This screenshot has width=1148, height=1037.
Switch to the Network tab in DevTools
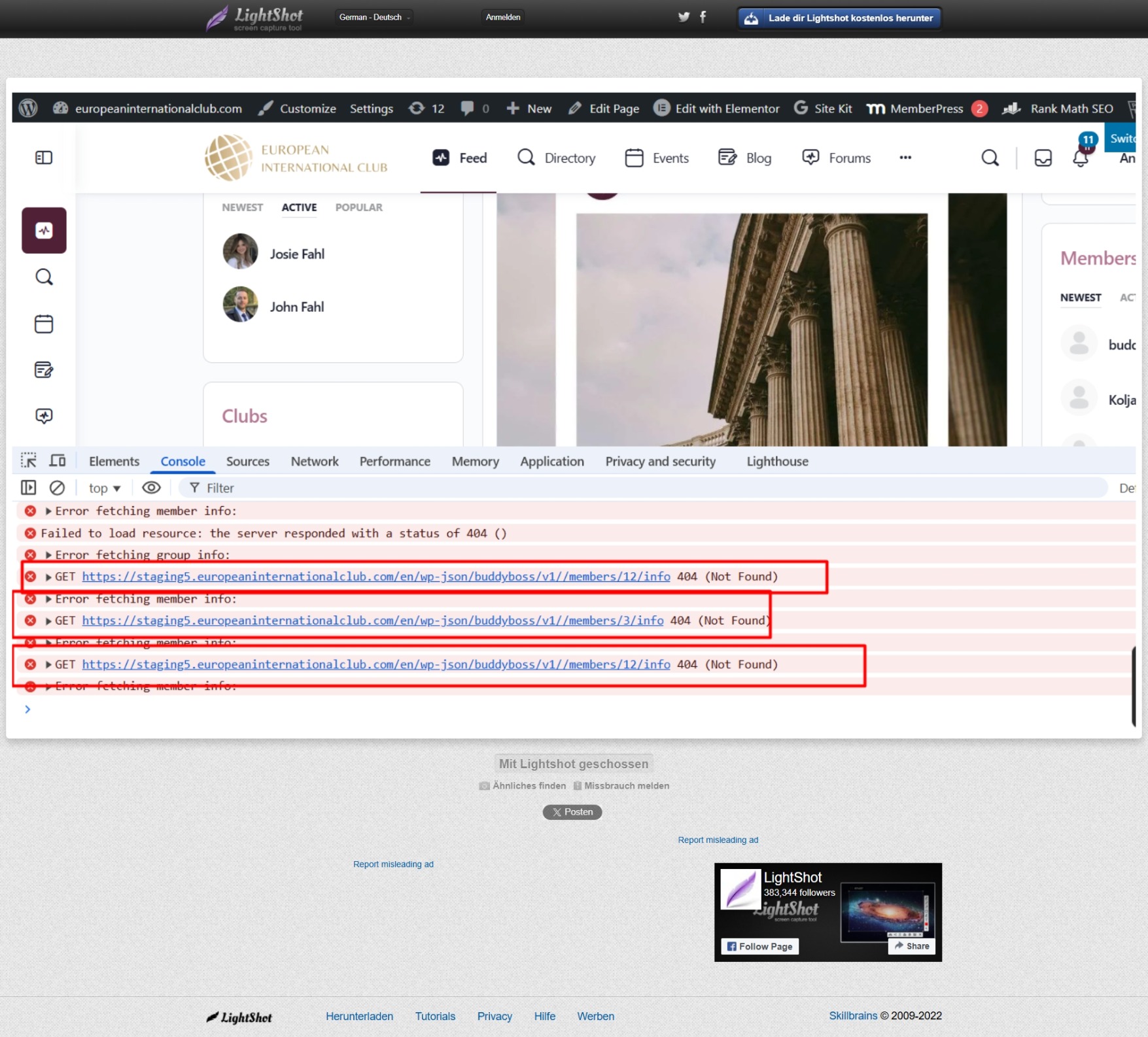coord(314,462)
